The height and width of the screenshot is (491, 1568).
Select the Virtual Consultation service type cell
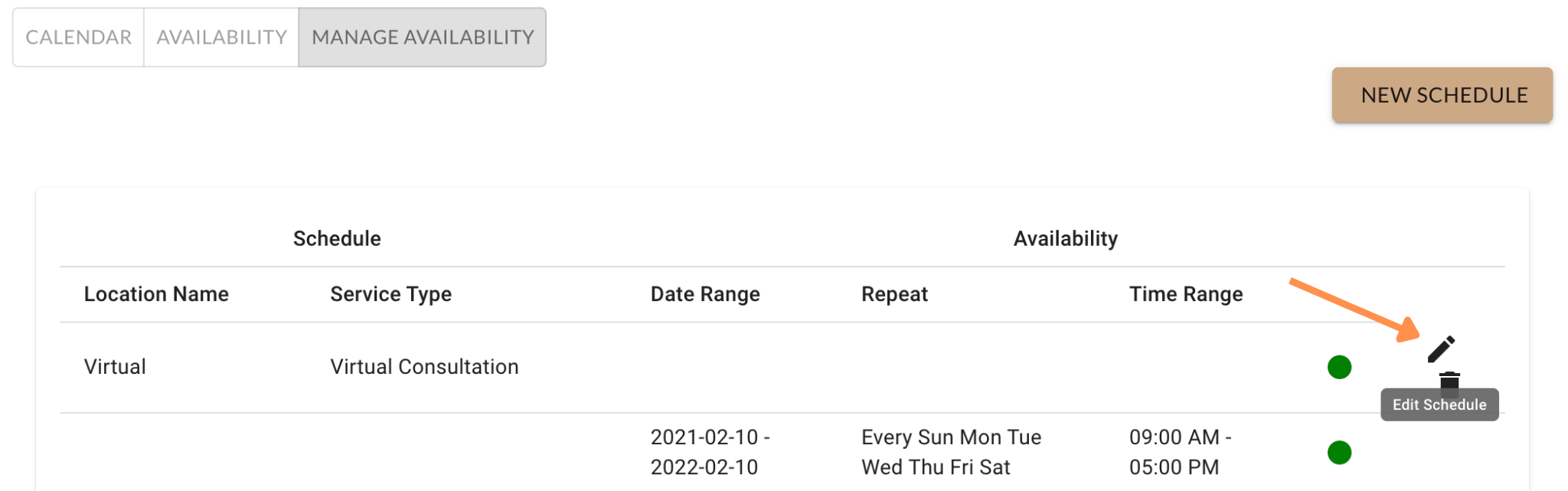click(x=424, y=367)
